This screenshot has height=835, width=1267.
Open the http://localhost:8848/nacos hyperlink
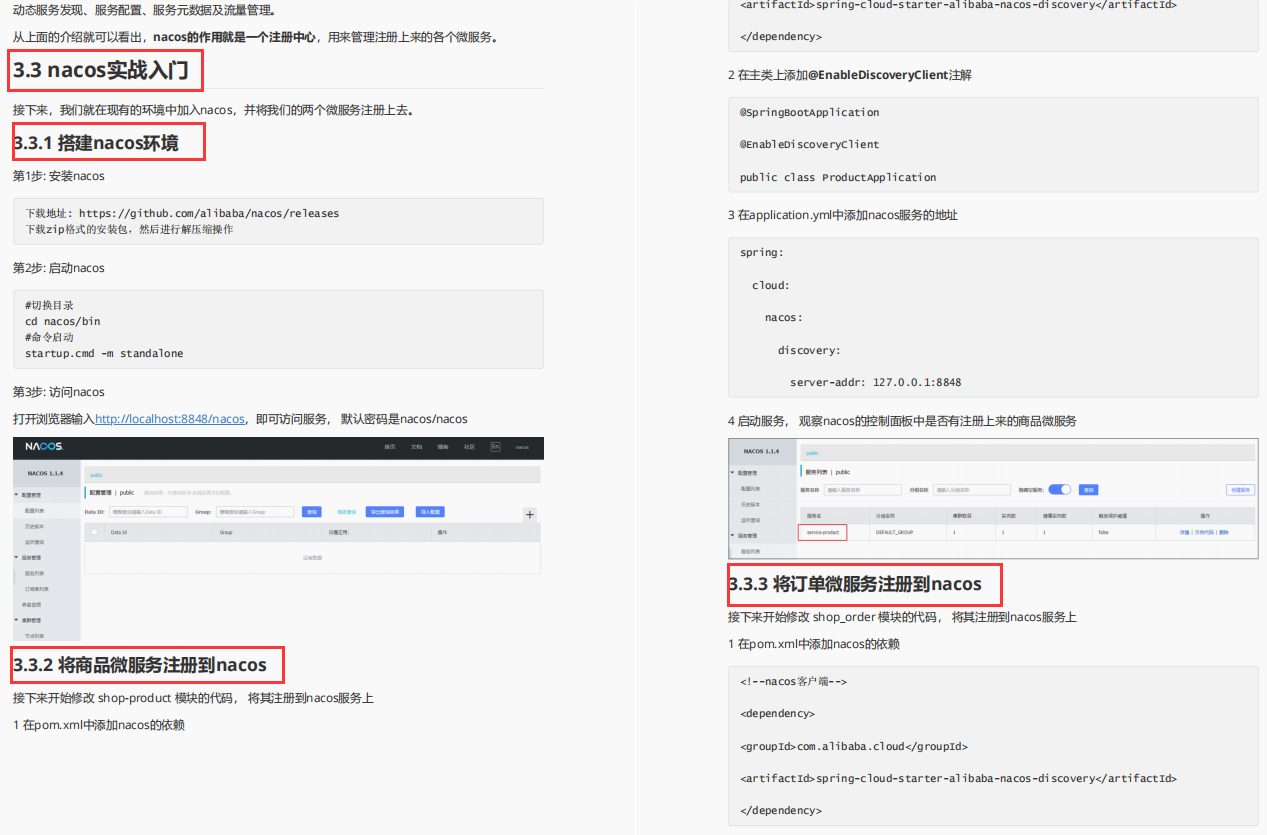click(x=170, y=419)
